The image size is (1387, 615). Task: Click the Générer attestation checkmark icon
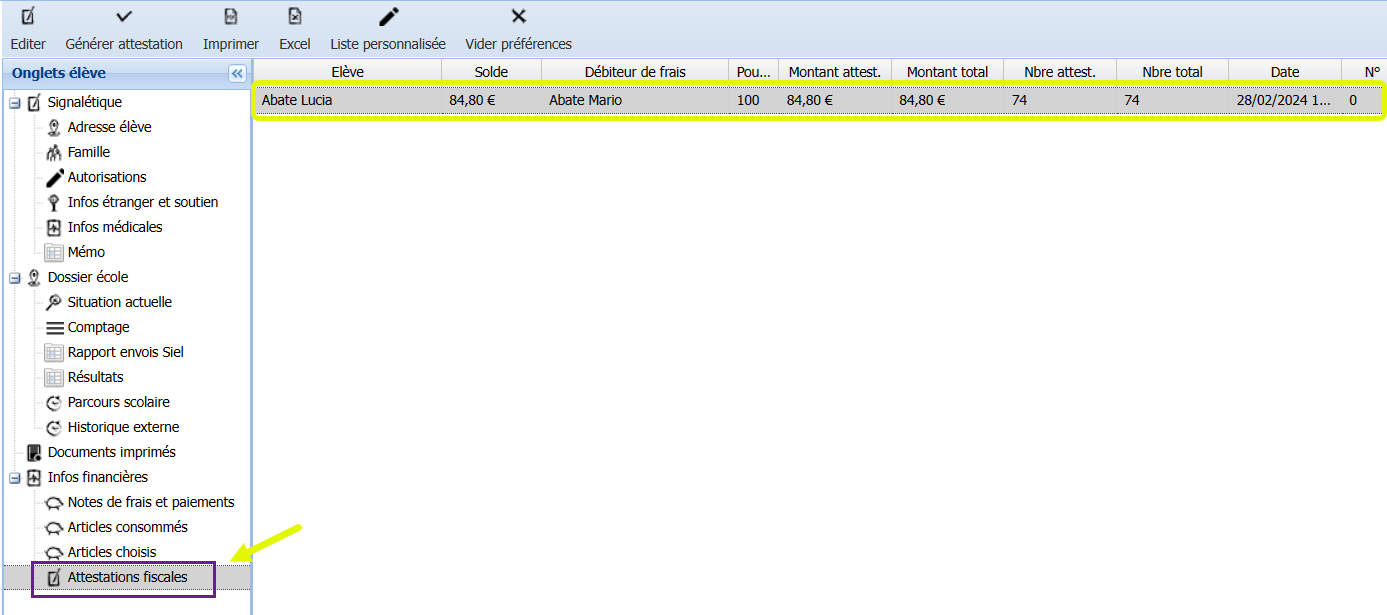pyautogui.click(x=124, y=17)
